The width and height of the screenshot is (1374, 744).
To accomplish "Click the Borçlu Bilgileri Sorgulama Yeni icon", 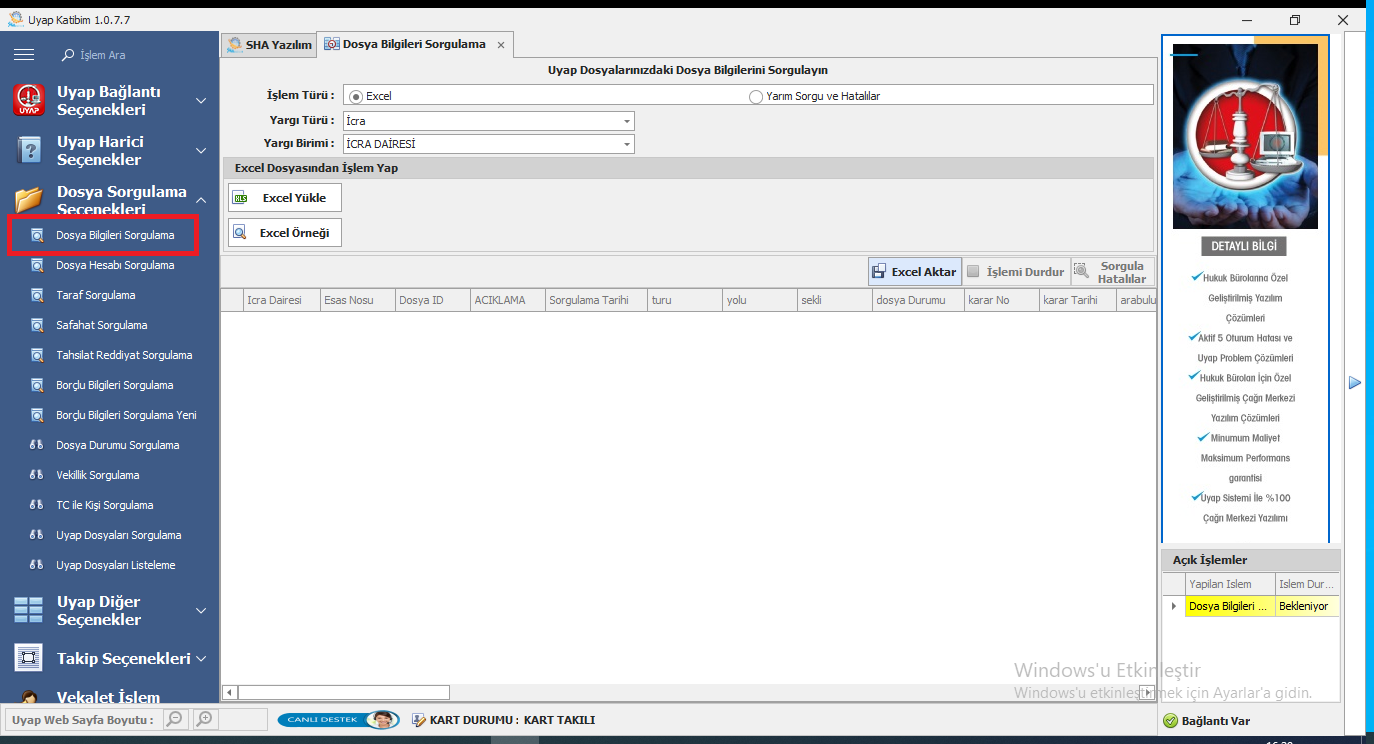I will tap(37, 415).
